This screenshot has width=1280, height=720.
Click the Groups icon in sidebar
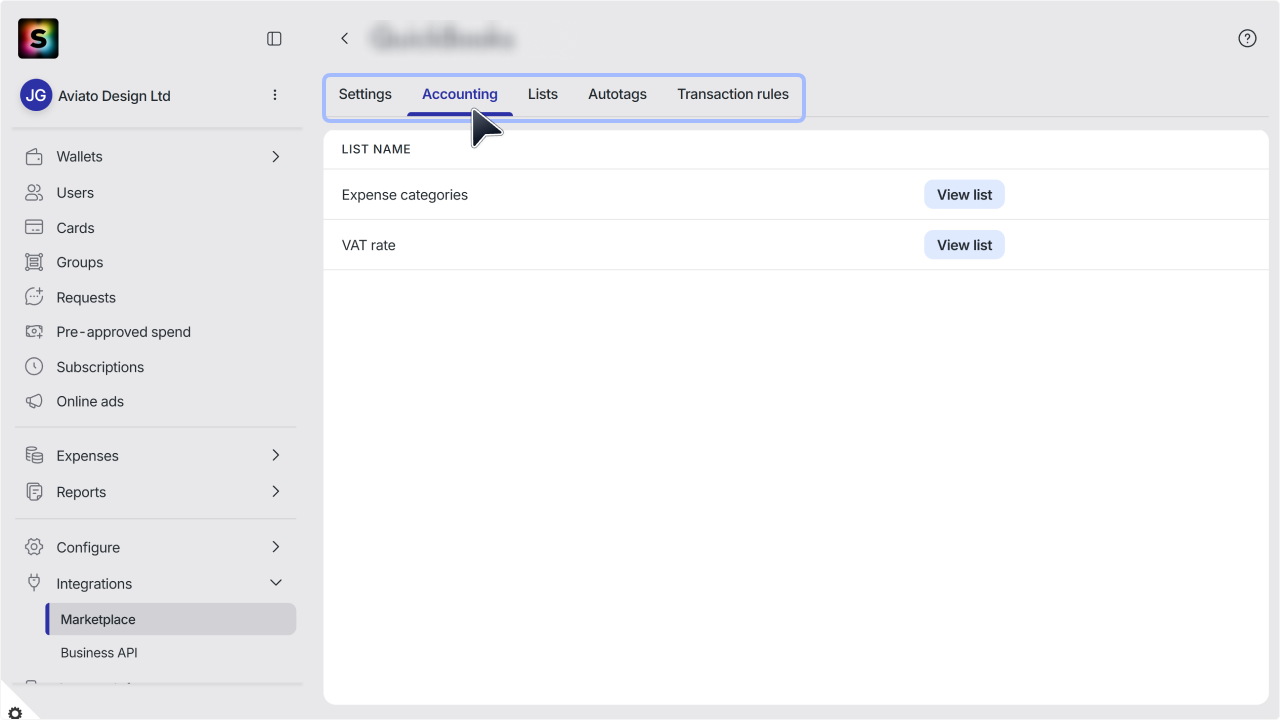pyautogui.click(x=34, y=262)
